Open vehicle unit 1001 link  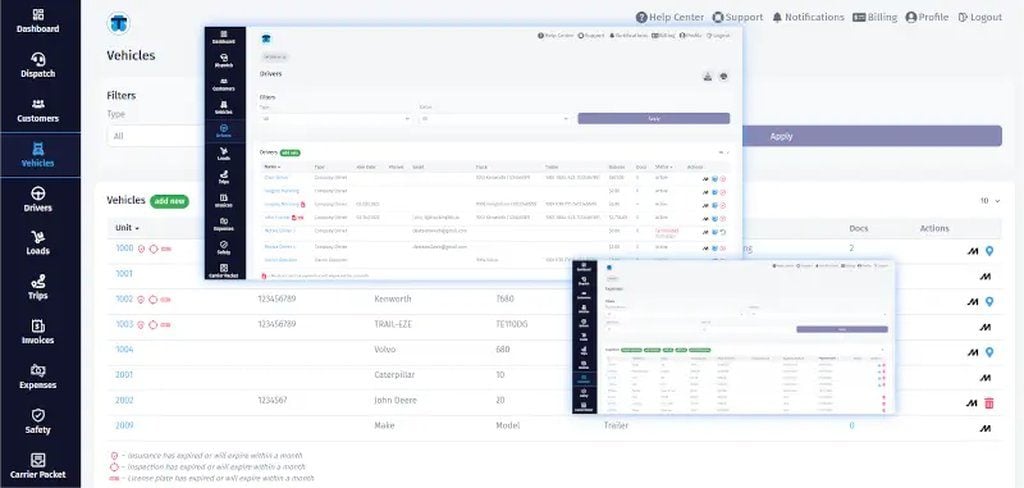coord(124,274)
